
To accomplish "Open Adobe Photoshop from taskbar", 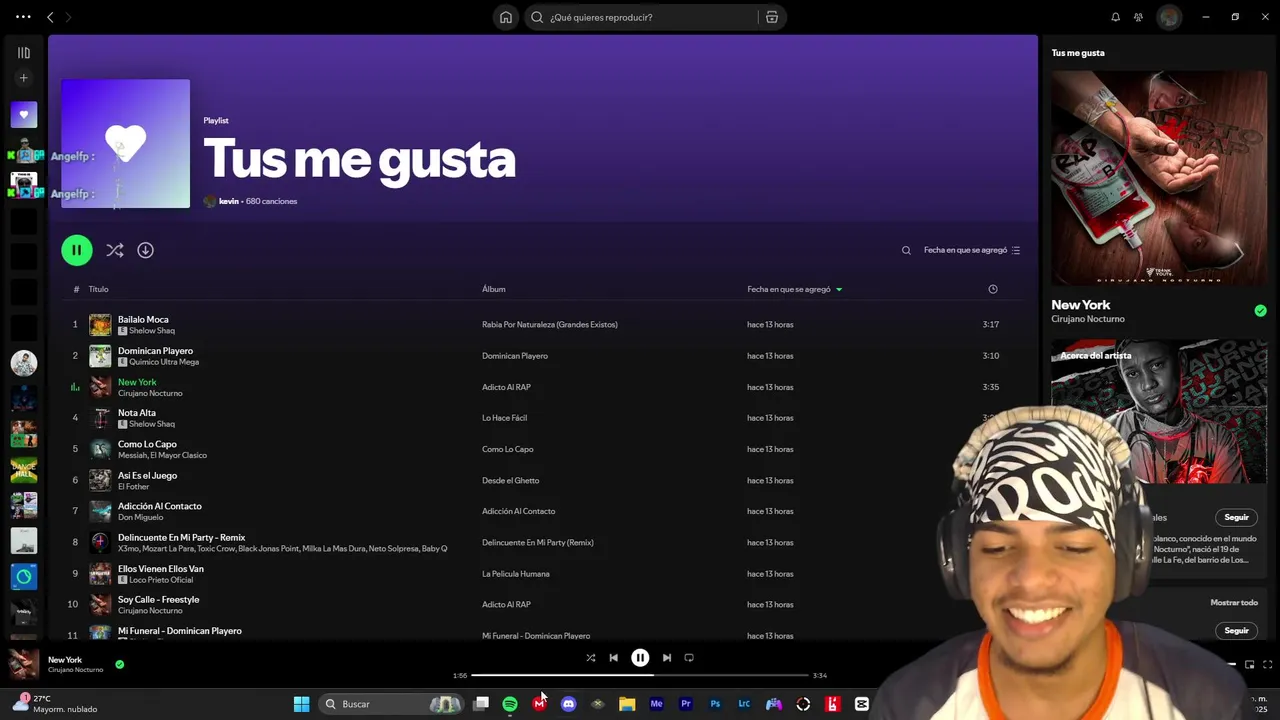I will pyautogui.click(x=715, y=704).
